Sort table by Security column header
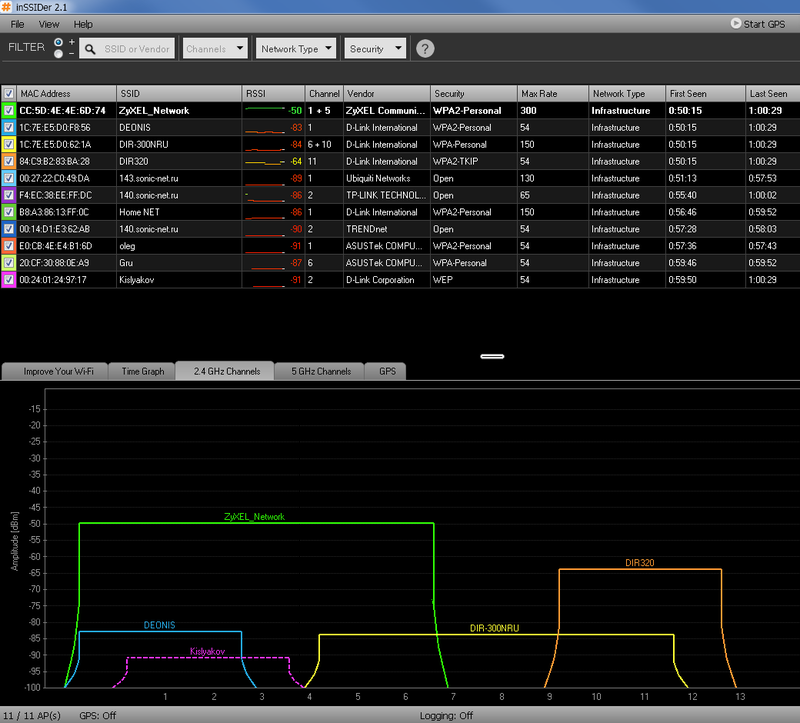 coord(474,93)
